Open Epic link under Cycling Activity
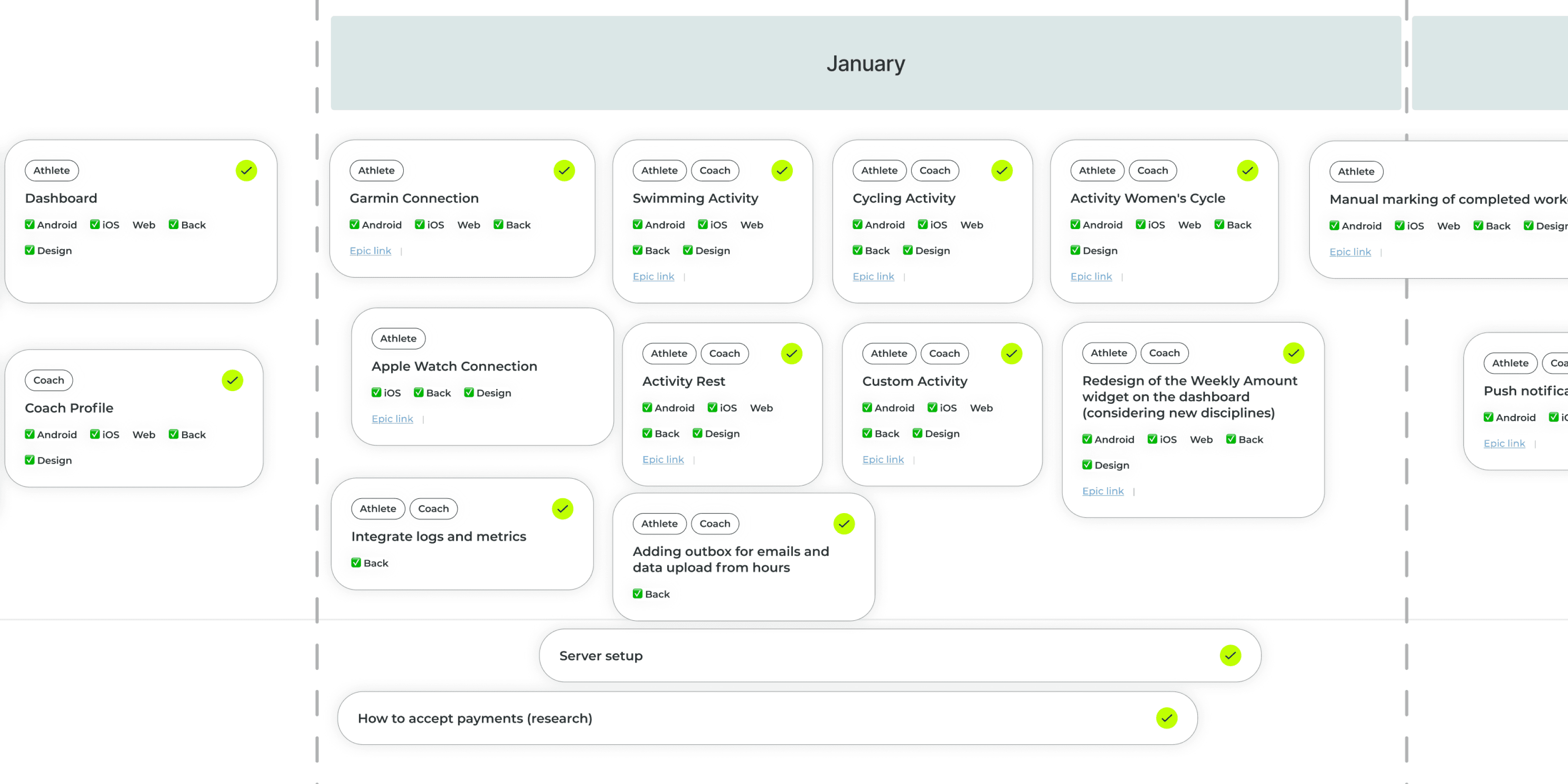The height and width of the screenshot is (784, 1568). pos(873,276)
